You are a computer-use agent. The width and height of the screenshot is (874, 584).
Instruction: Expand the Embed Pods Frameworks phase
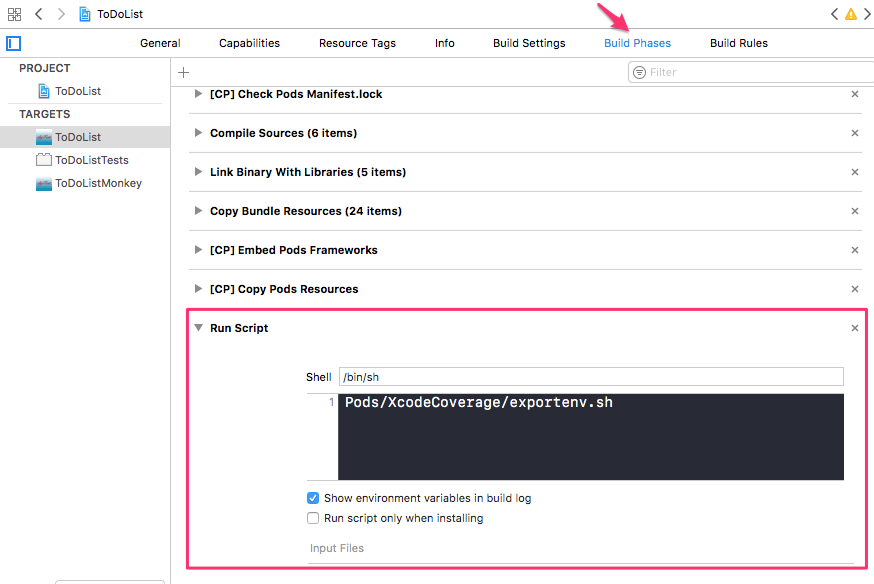pos(198,250)
